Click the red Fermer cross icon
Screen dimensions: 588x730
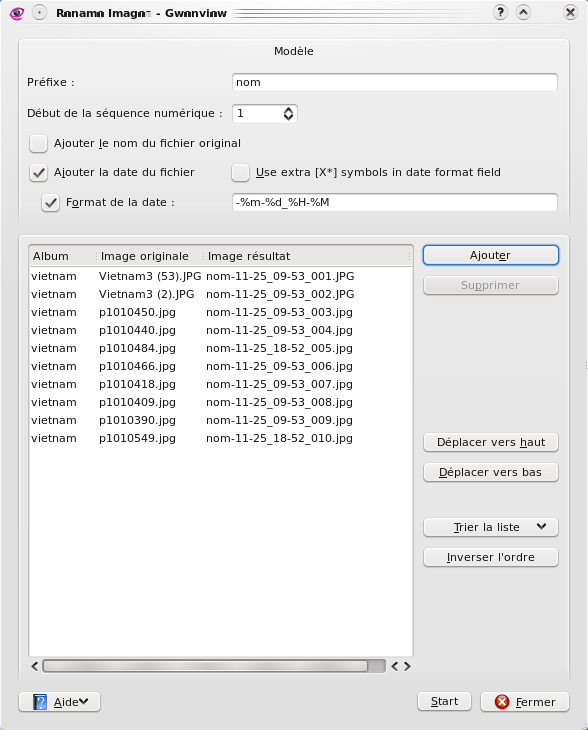click(502, 702)
